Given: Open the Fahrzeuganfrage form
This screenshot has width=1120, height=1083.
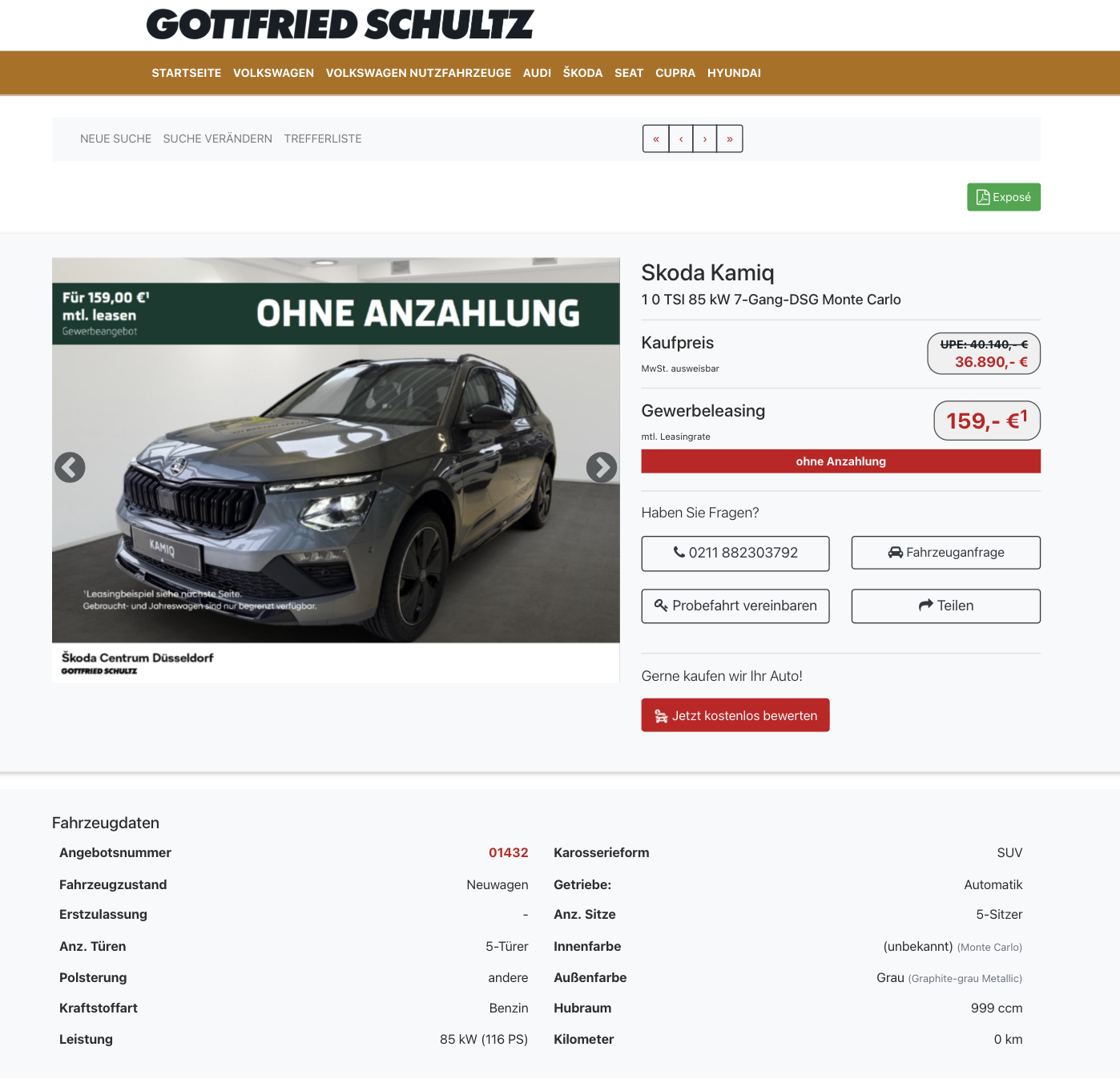Looking at the screenshot, I should click(x=946, y=553).
